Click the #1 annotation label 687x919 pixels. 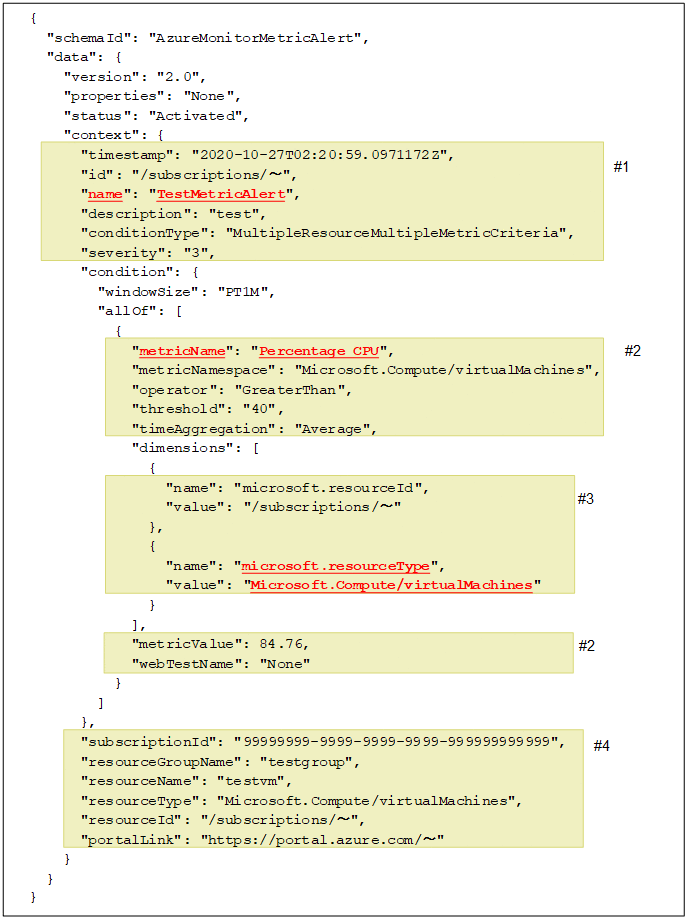tap(621, 167)
